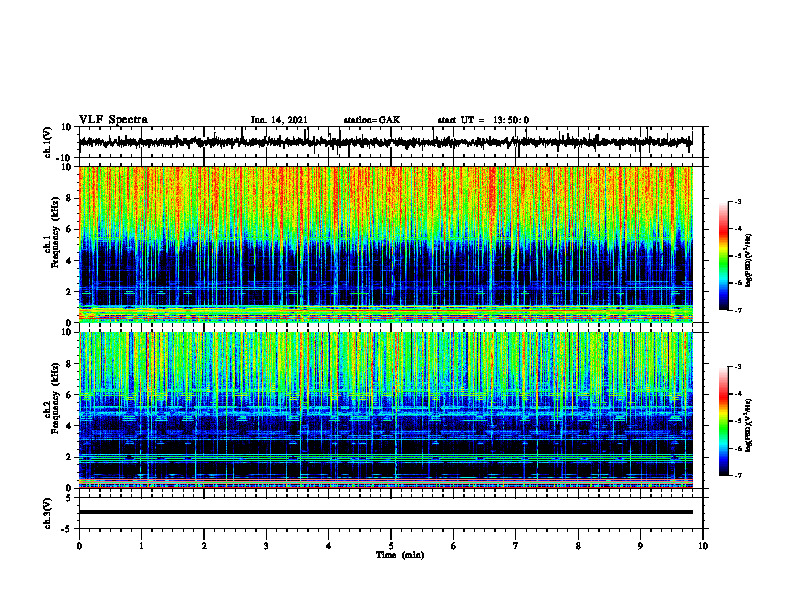
Task: Click the ch.1 "Frequency (kHz)" axis label
Action: [56, 233]
